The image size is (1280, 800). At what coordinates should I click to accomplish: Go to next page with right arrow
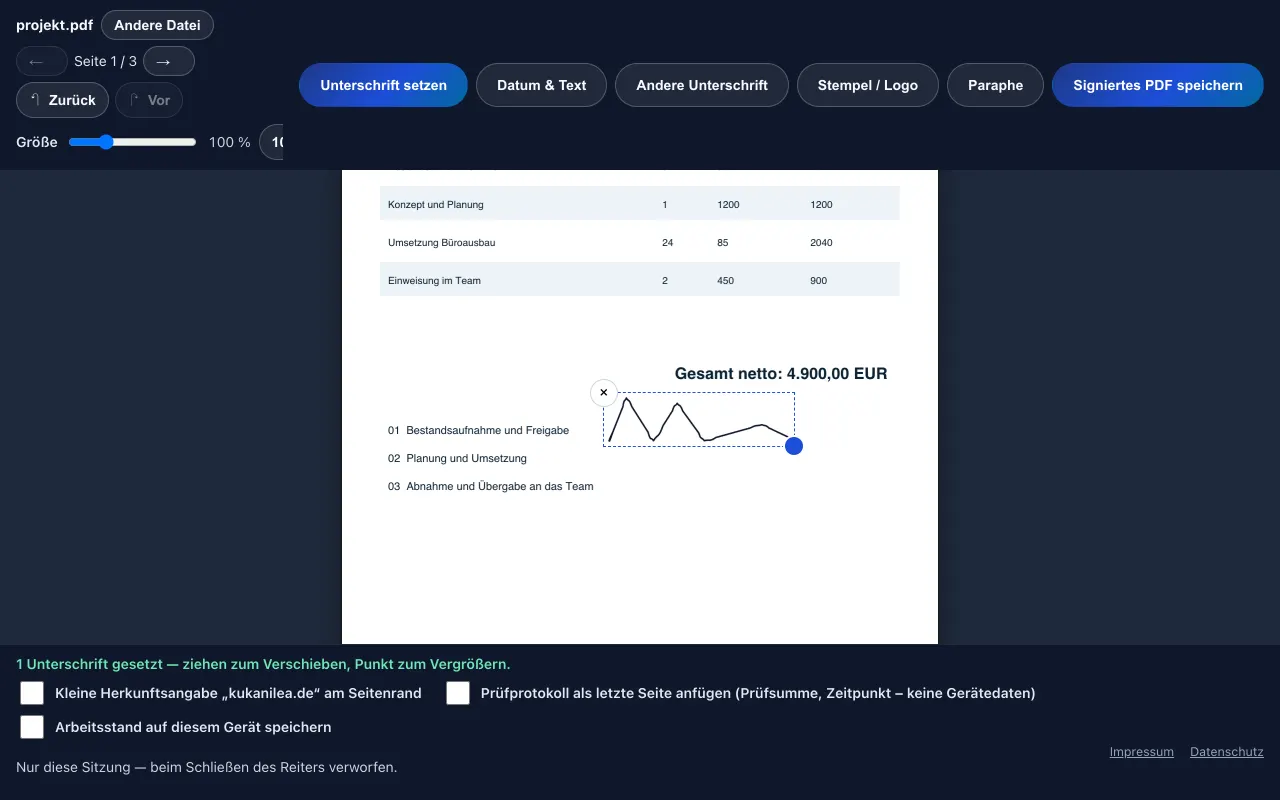(x=169, y=61)
